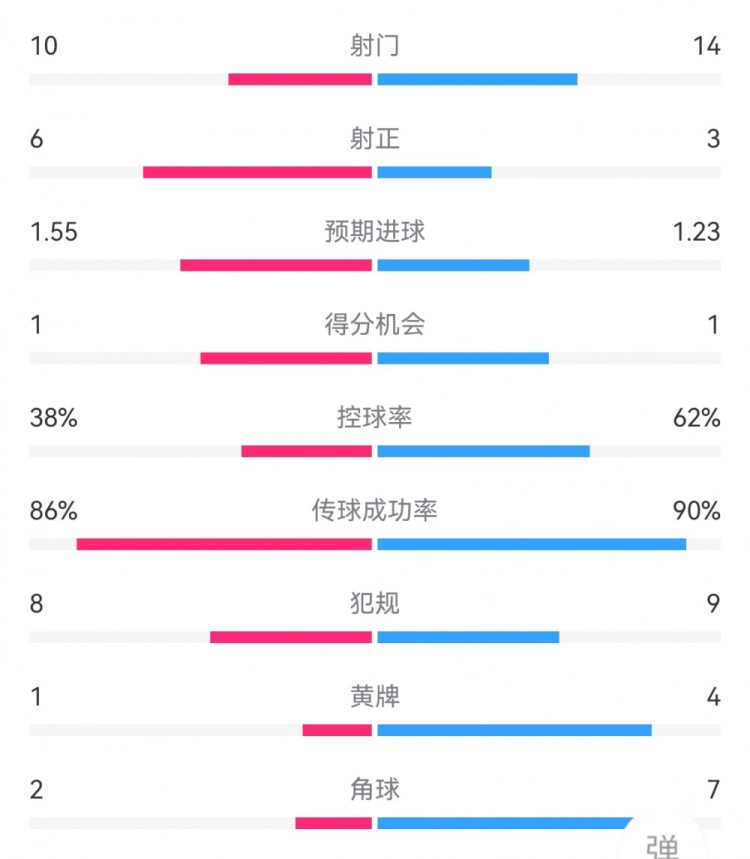Select the 射正 stat label

coord(375,138)
